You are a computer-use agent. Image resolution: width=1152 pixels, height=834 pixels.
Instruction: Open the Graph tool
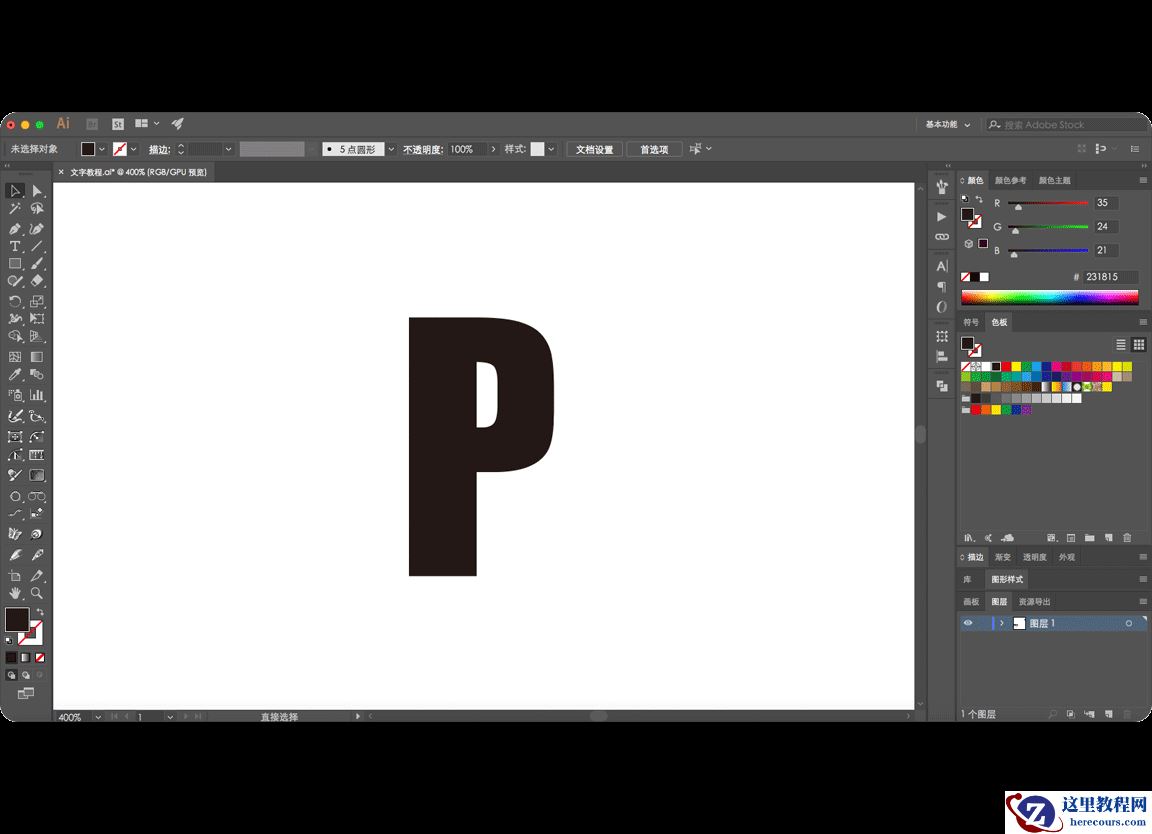click(x=36, y=395)
